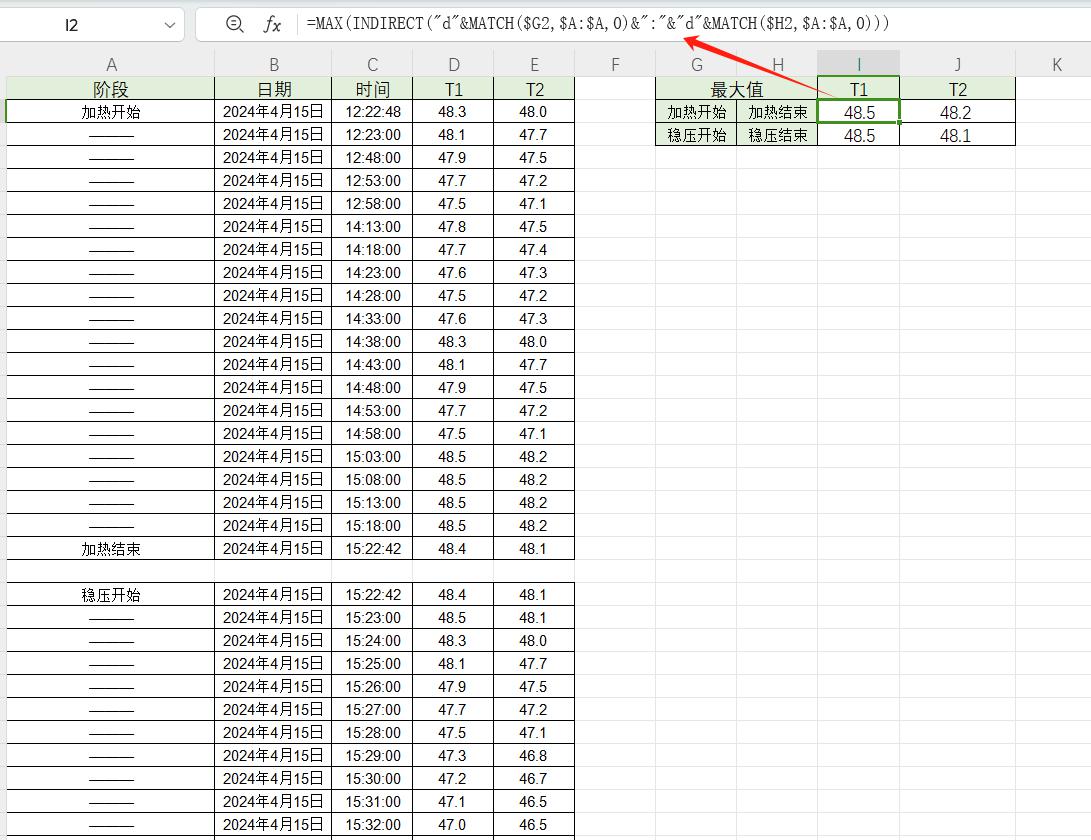Select cell G2 containing 加热开始

tap(696, 112)
